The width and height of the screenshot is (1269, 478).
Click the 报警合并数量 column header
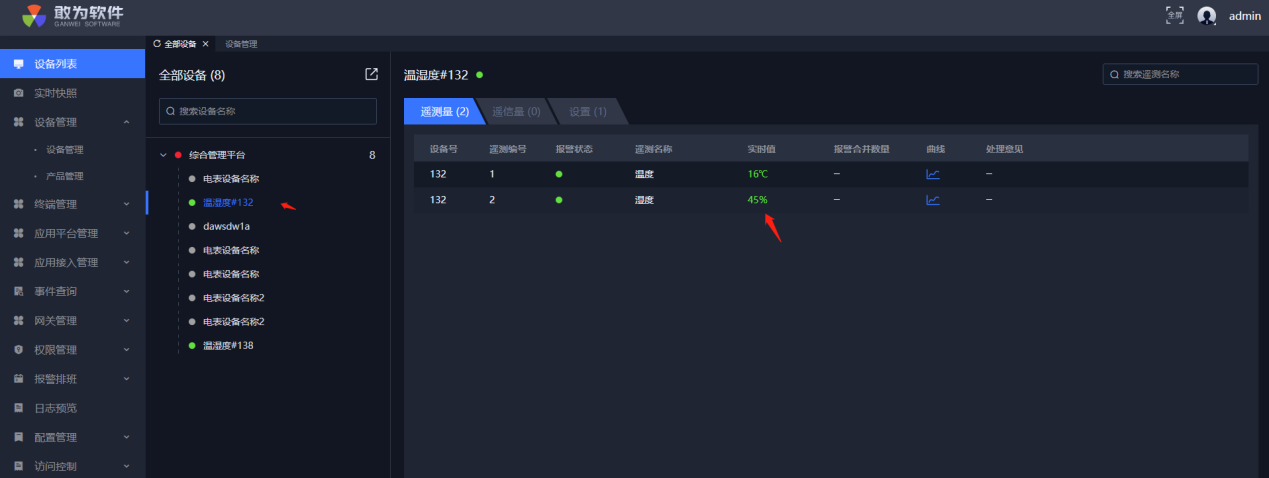point(861,149)
